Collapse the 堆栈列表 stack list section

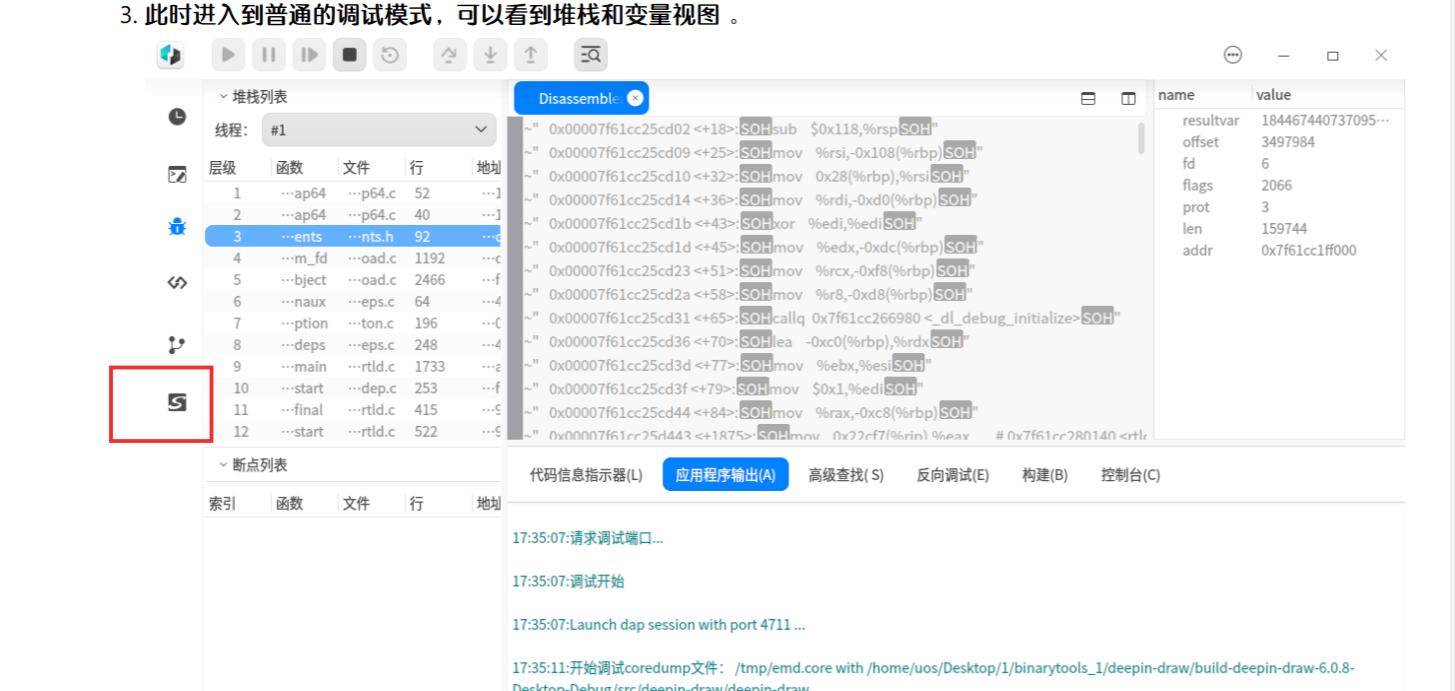224,97
